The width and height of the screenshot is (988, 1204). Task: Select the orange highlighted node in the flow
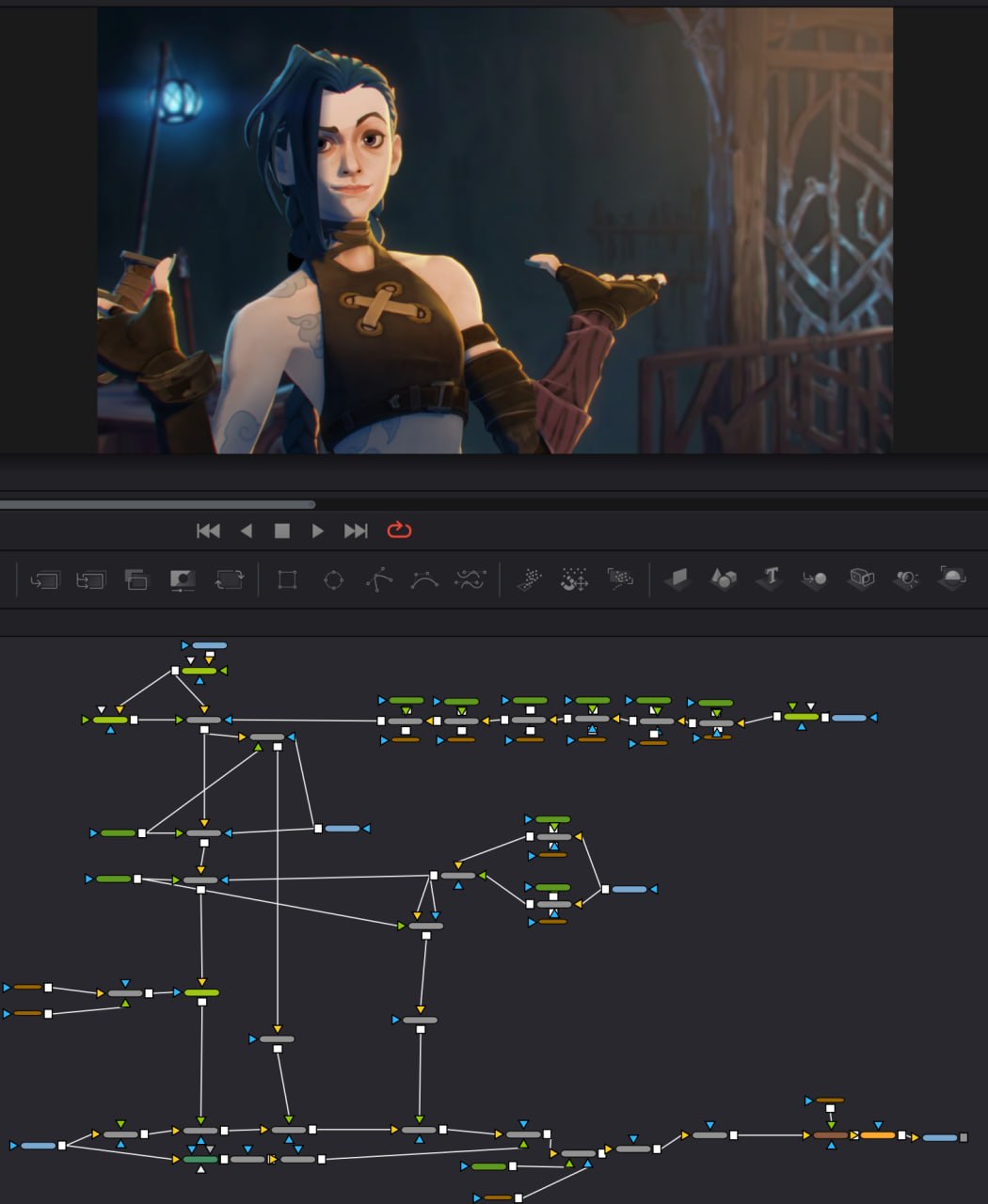point(877,1135)
